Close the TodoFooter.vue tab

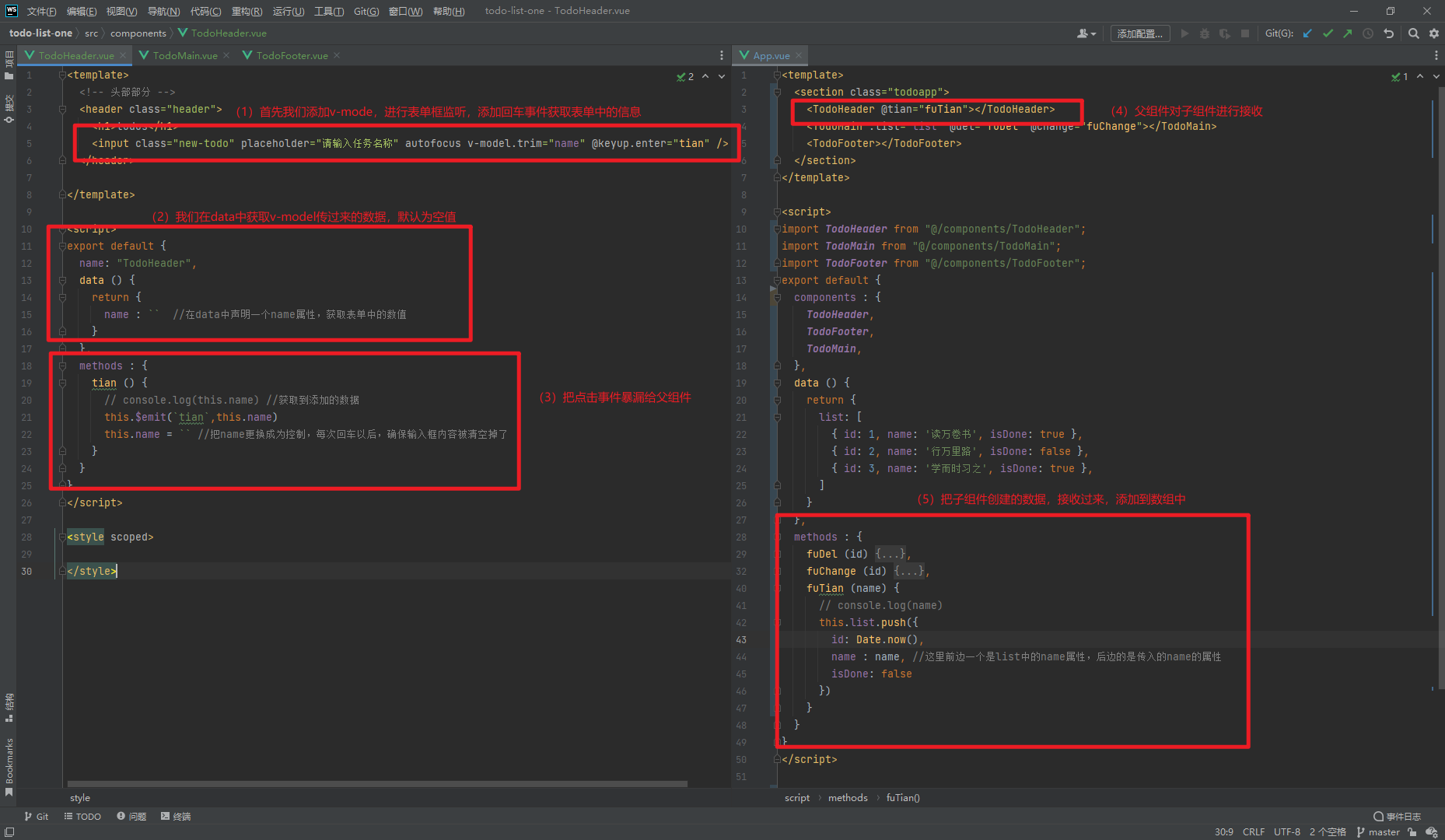[x=337, y=55]
